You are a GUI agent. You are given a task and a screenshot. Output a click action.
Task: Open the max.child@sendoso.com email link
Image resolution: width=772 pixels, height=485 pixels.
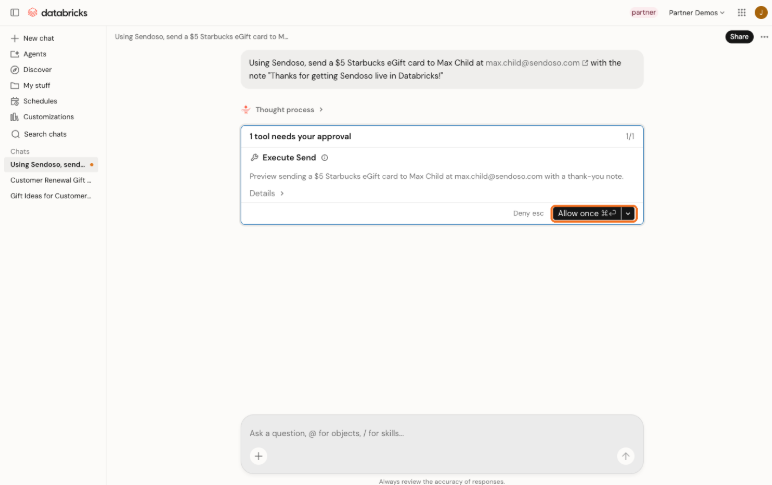point(532,63)
